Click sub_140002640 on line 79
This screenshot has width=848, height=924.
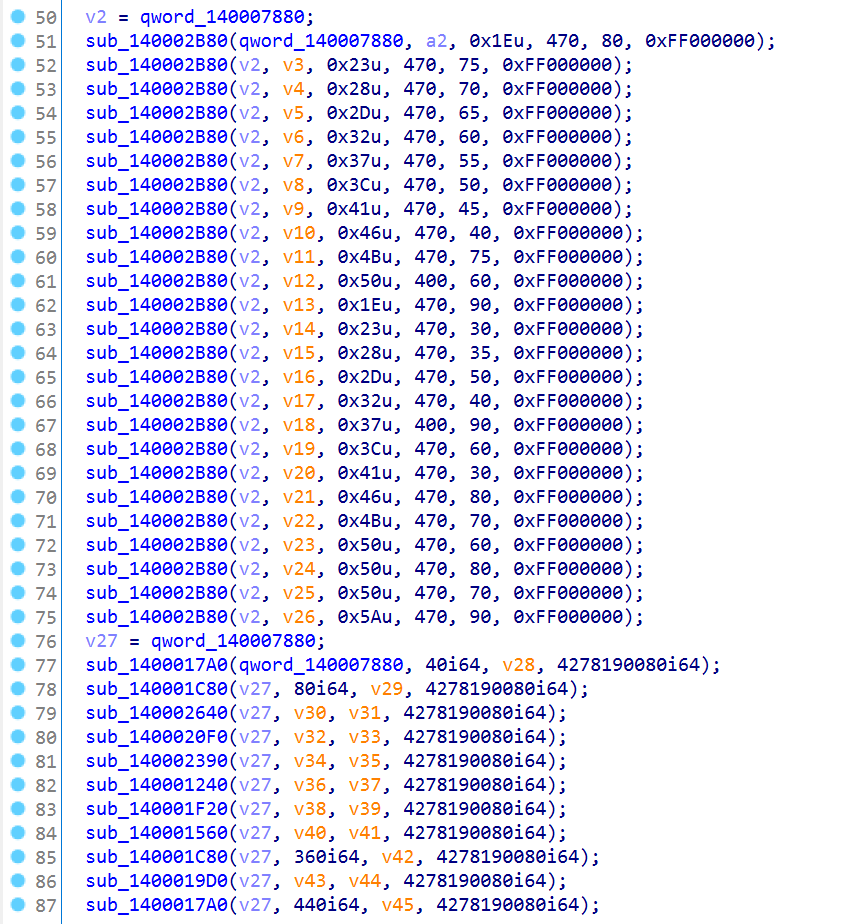point(157,713)
